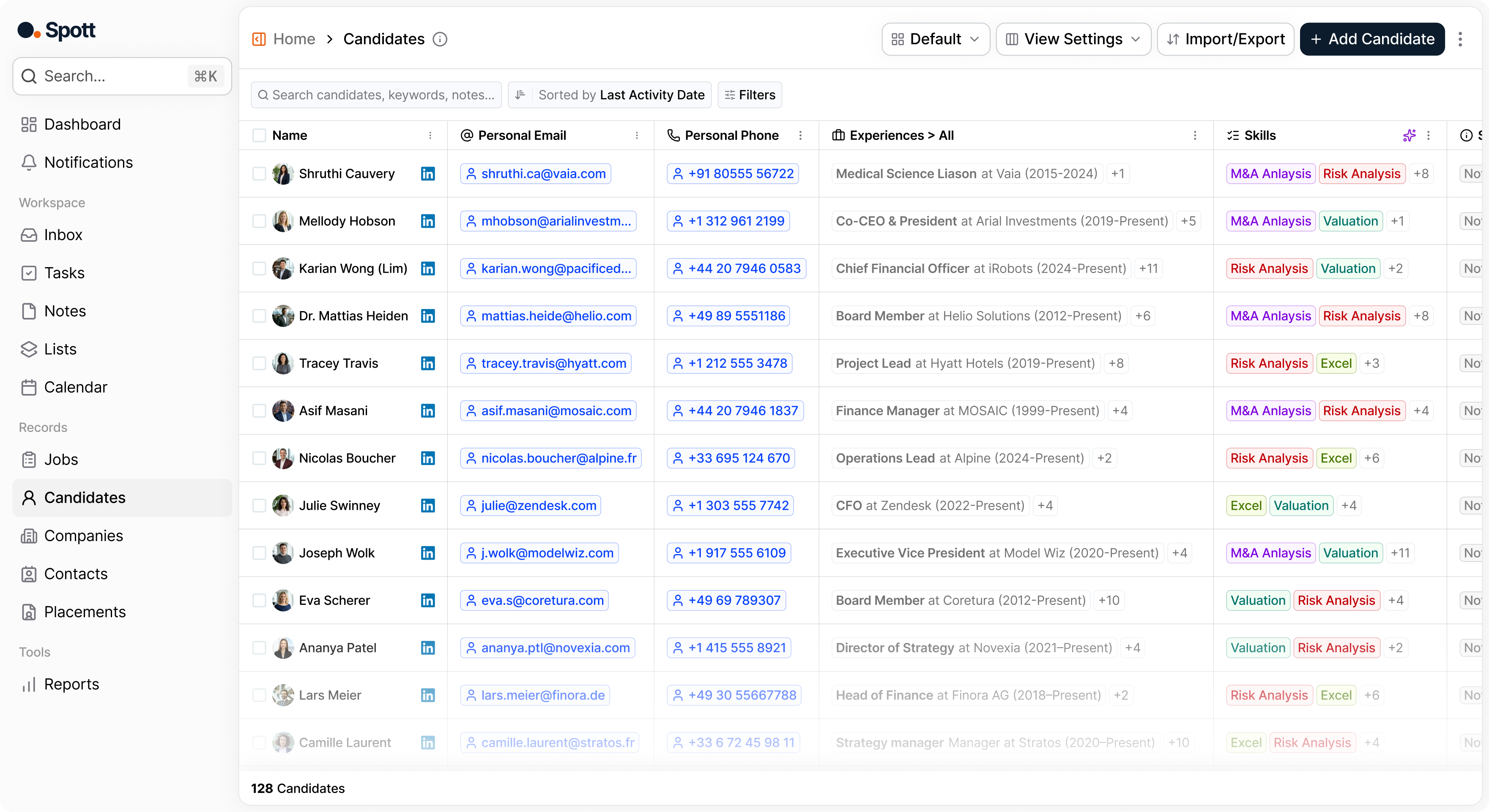The height and width of the screenshot is (812, 1489).
Task: Toggle the select-all checkbox in the table header
Action: pyautogui.click(x=259, y=135)
